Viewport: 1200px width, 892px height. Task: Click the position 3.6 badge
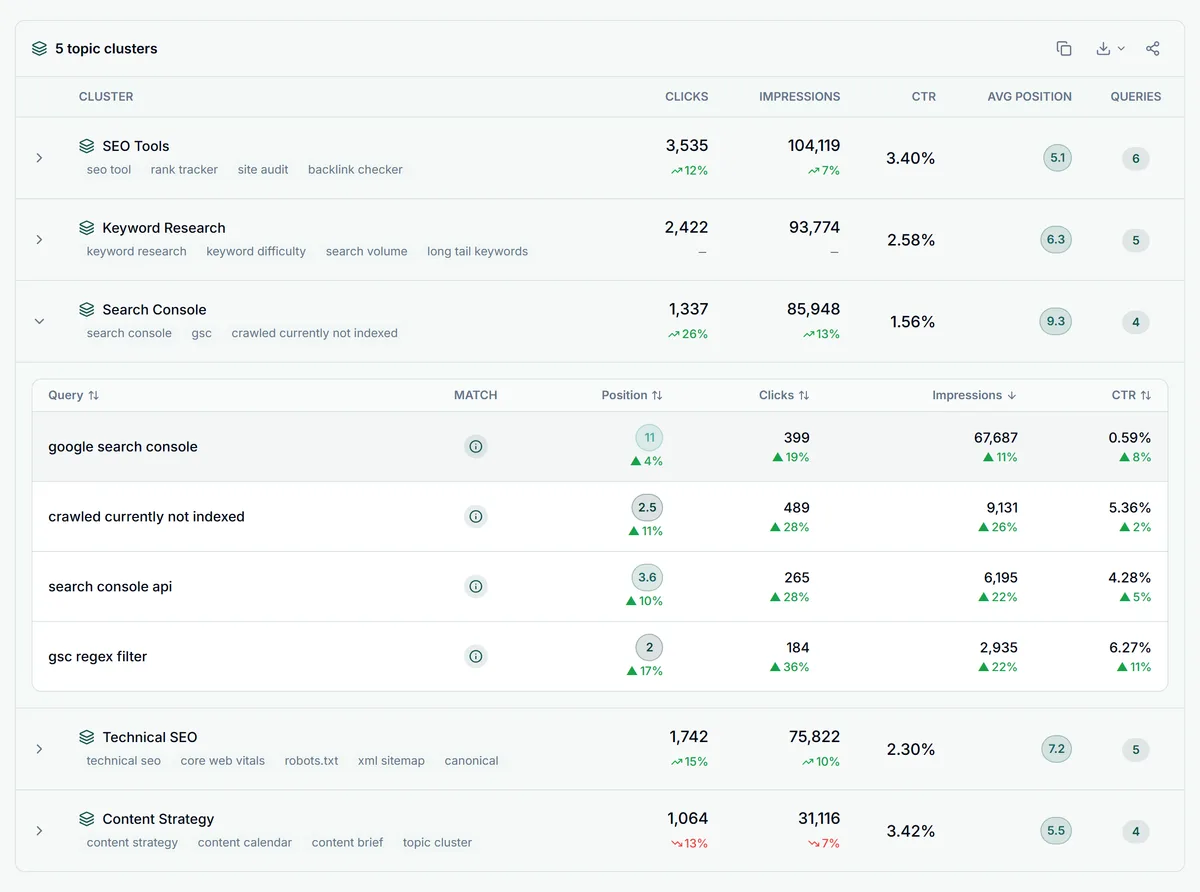click(x=647, y=578)
